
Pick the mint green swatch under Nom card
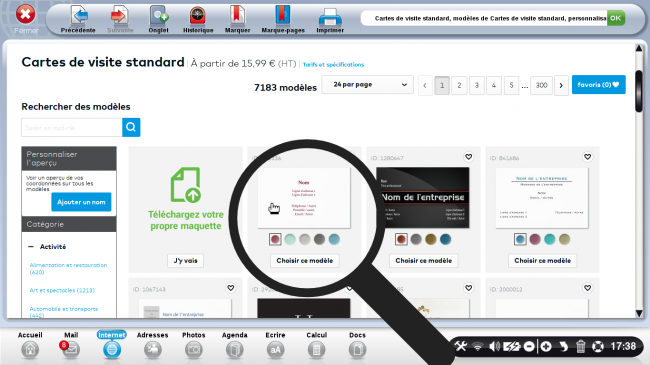click(290, 239)
